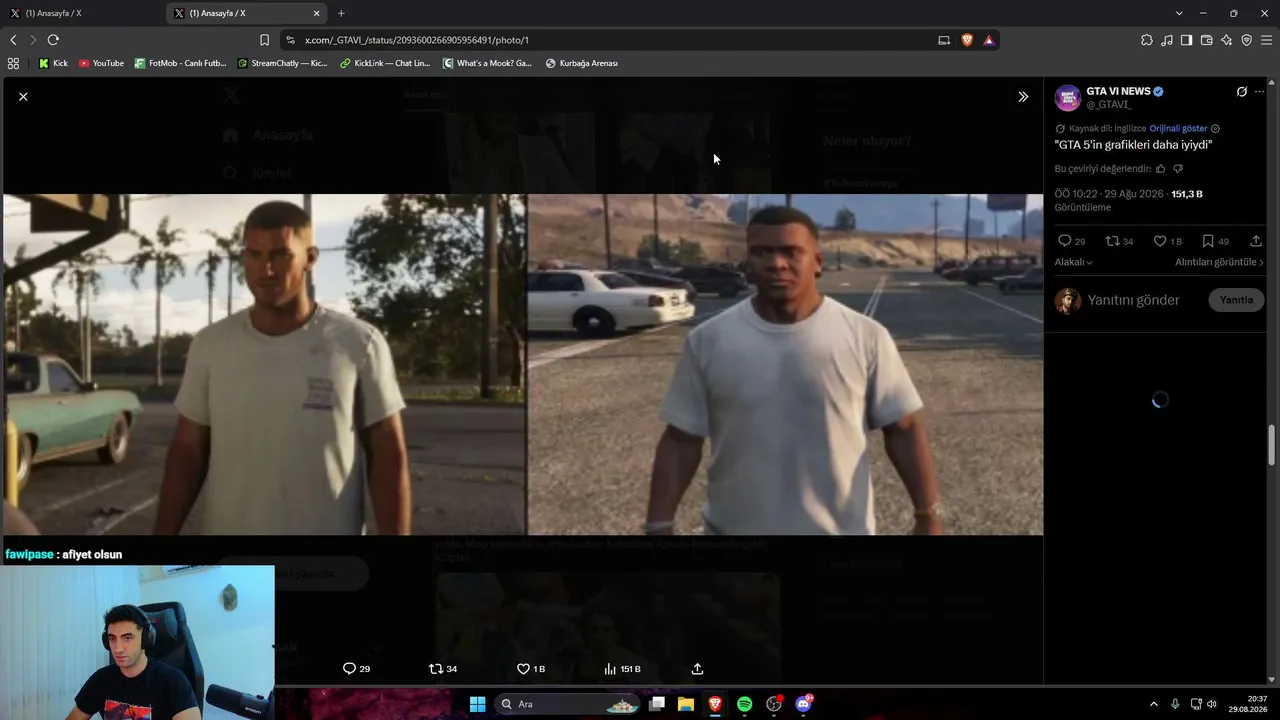Go back to the previous page
Image resolution: width=1280 pixels, height=720 pixels.
point(13,40)
